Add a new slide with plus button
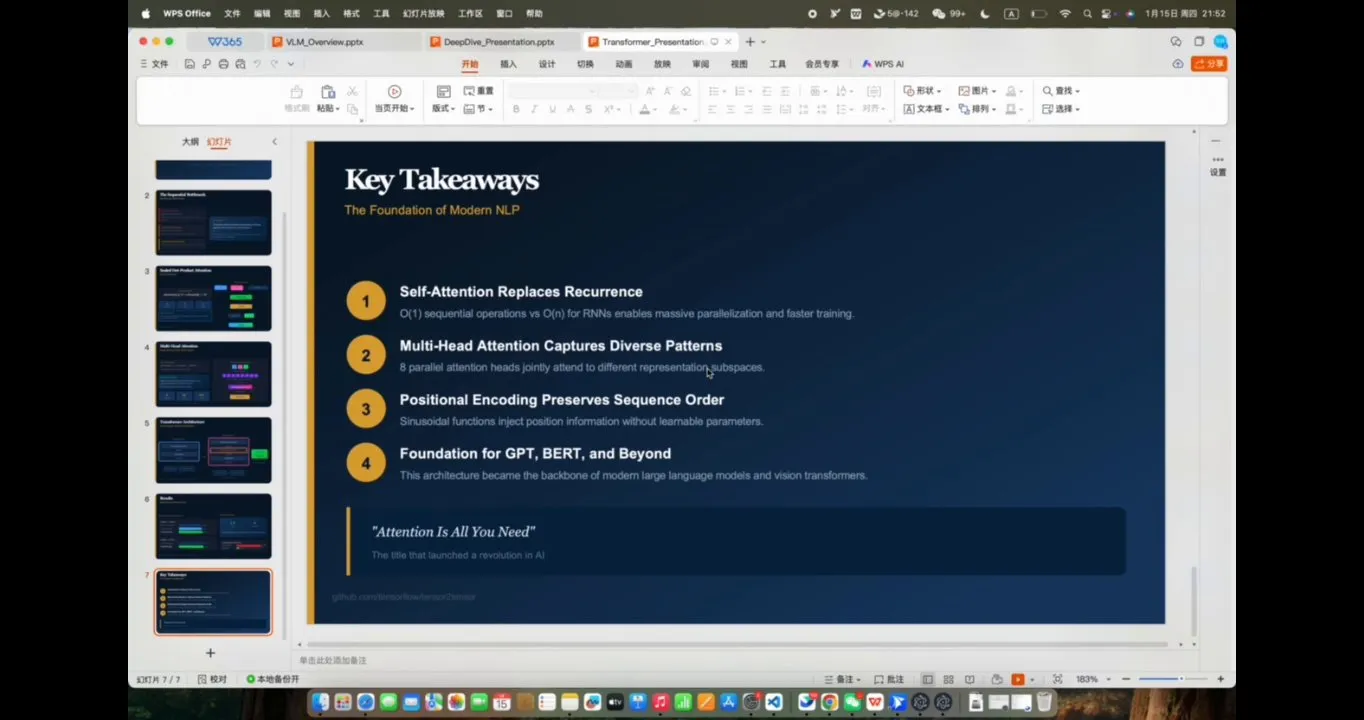This screenshot has height=720, width=1364. [210, 653]
